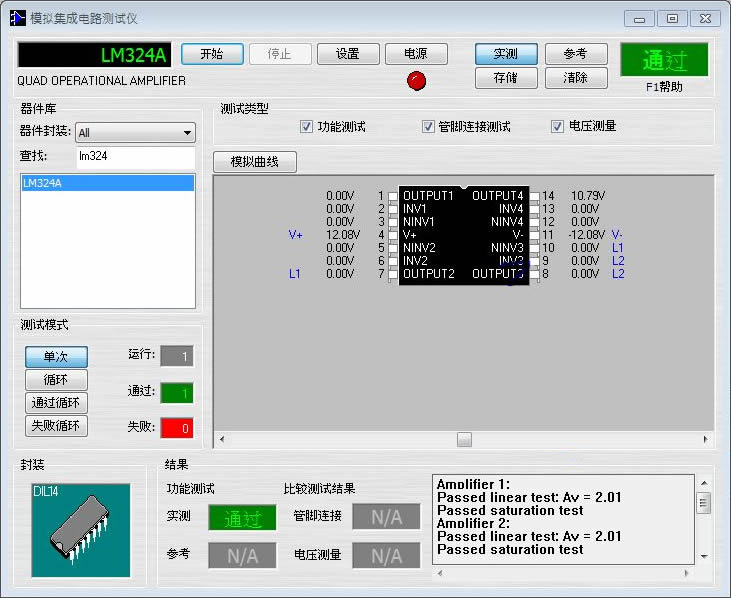This screenshot has width=731, height=598.
Task: Click the 管脚连接 N/A indicator
Action: pyautogui.click(x=386, y=517)
